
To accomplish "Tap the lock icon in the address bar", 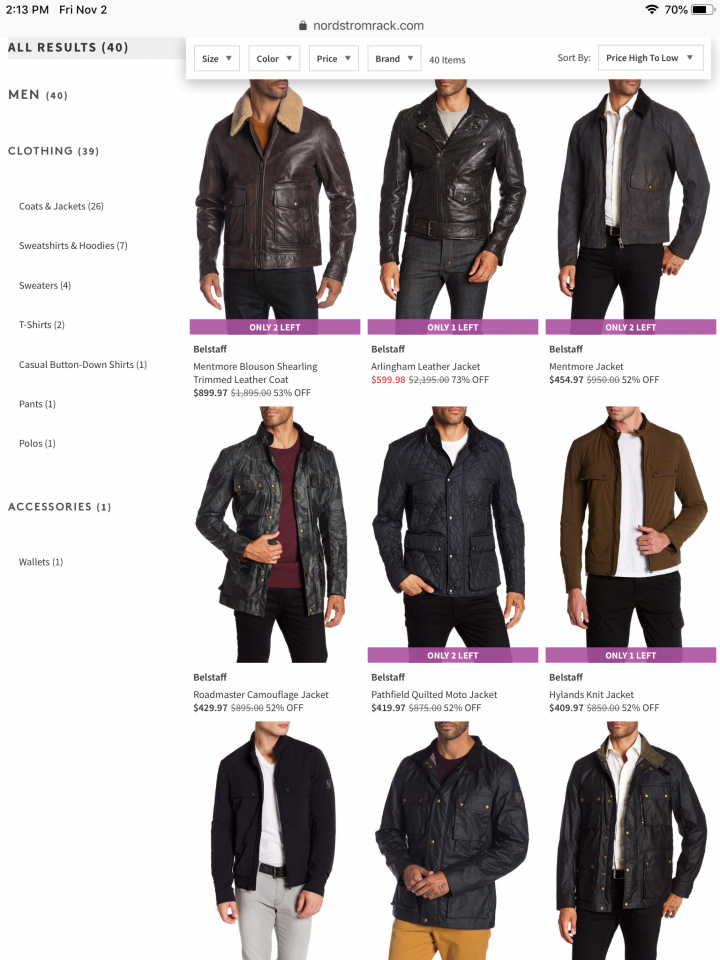I will click(x=302, y=26).
